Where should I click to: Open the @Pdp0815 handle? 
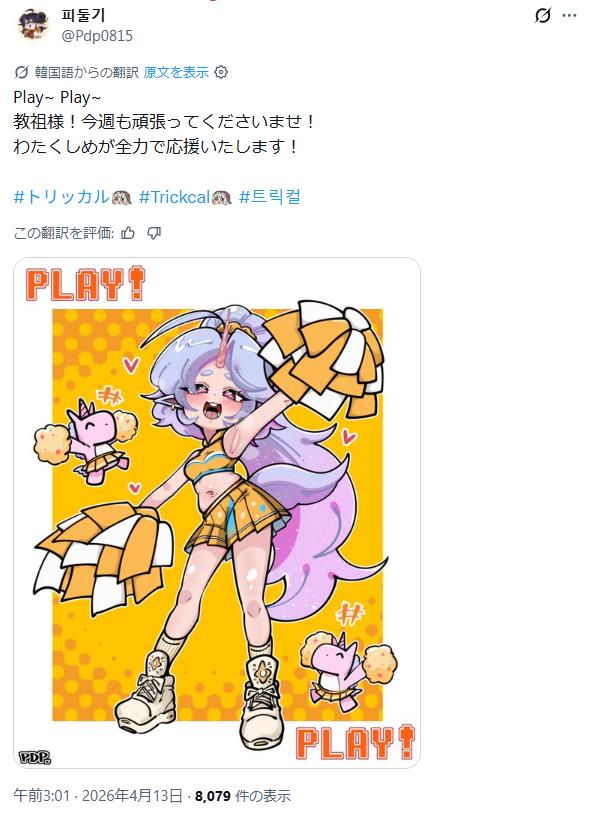pyautogui.click(x=97, y=36)
